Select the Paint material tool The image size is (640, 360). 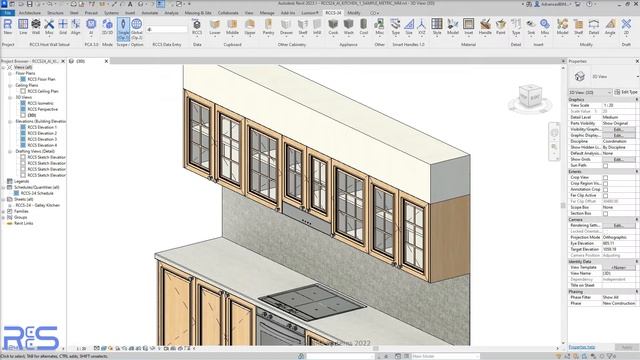(501, 27)
